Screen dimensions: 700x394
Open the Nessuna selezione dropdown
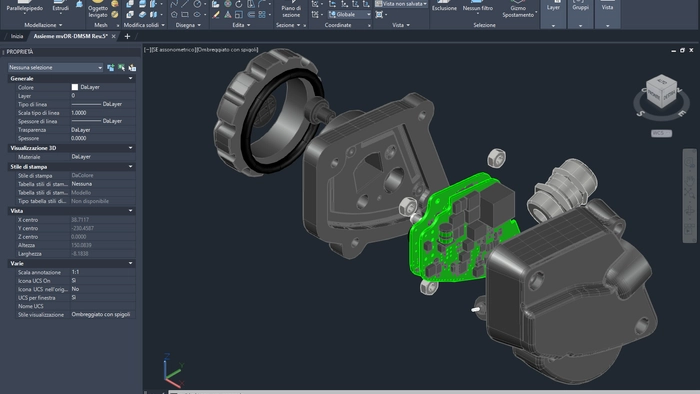pos(55,67)
